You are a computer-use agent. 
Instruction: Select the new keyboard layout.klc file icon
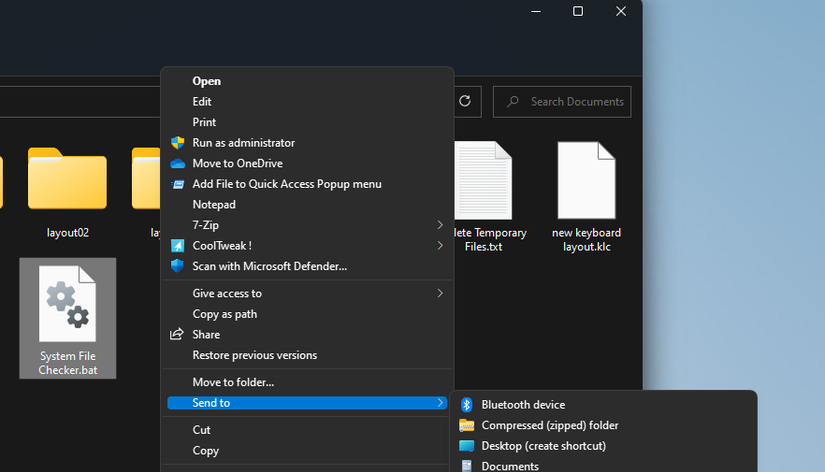pos(587,180)
